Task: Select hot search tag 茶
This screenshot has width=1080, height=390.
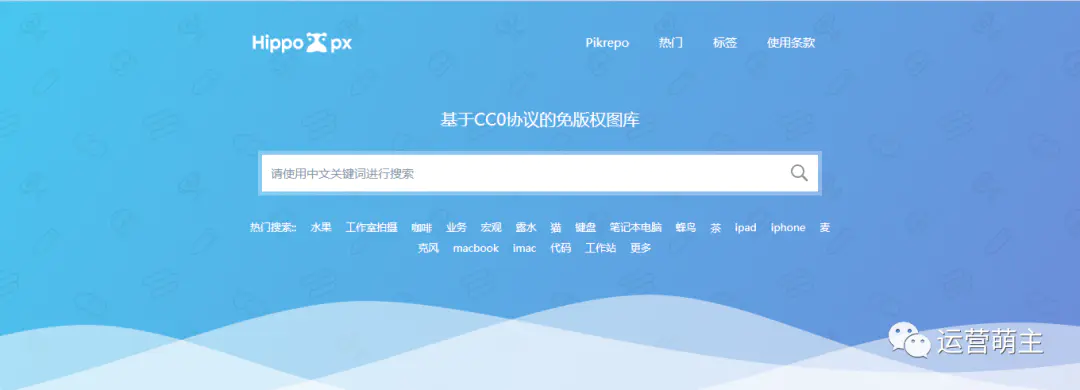Action: point(716,227)
